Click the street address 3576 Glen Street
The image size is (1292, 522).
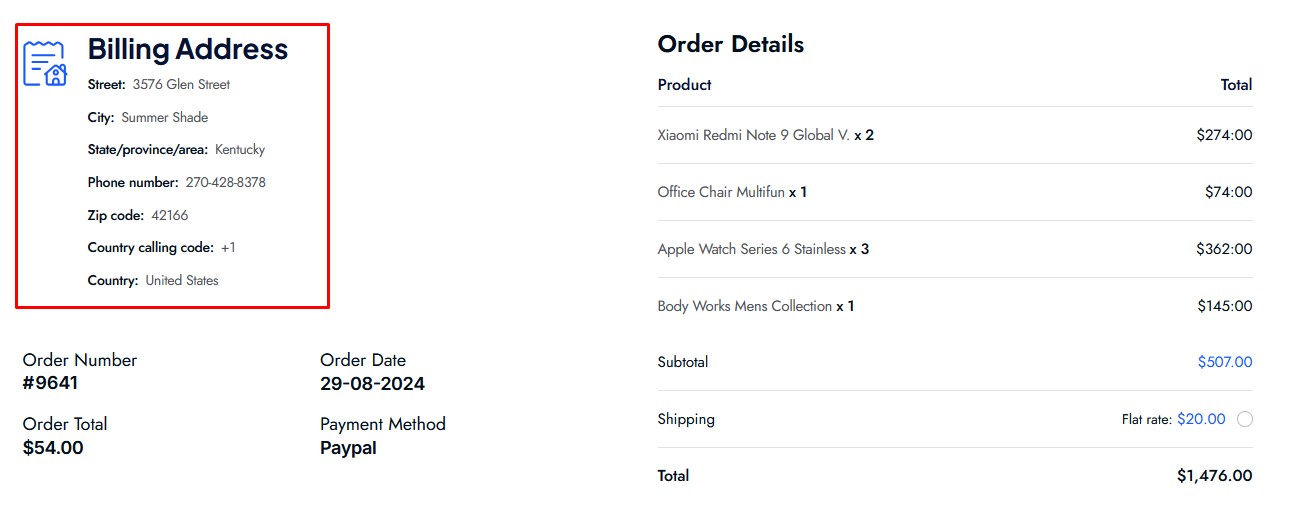tap(181, 85)
